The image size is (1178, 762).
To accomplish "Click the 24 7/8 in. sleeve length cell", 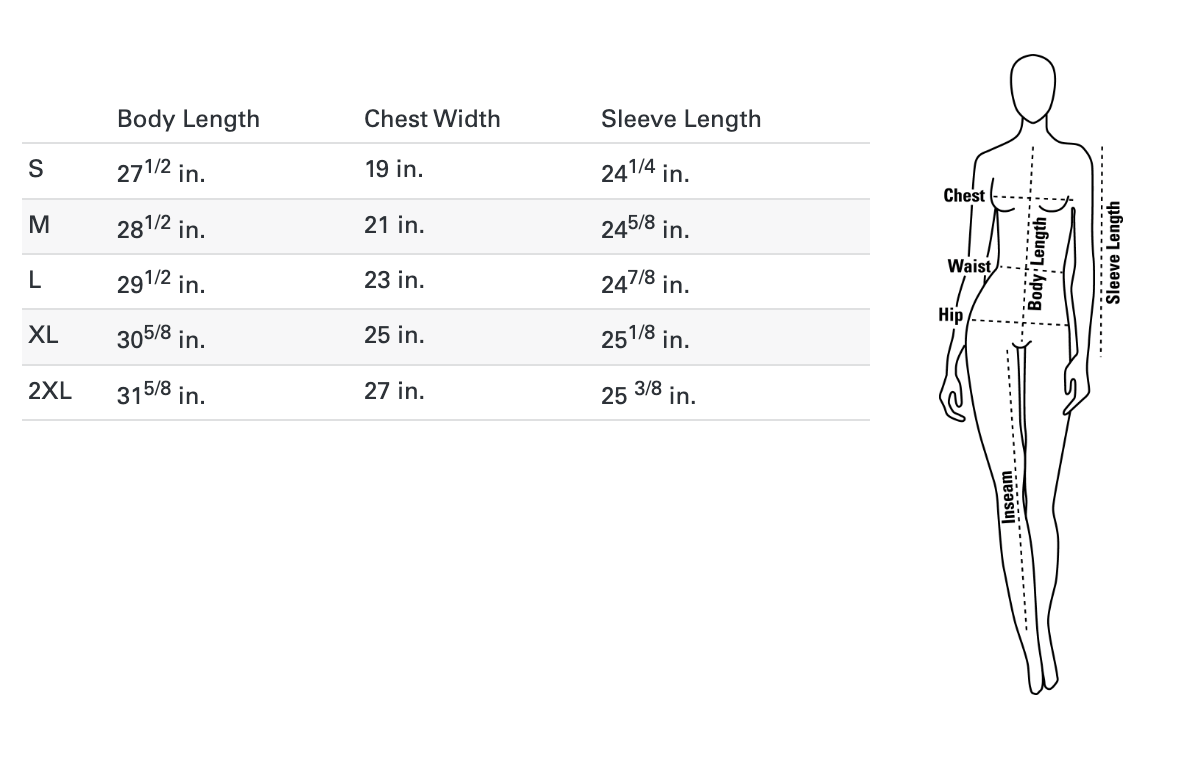I will (645, 283).
